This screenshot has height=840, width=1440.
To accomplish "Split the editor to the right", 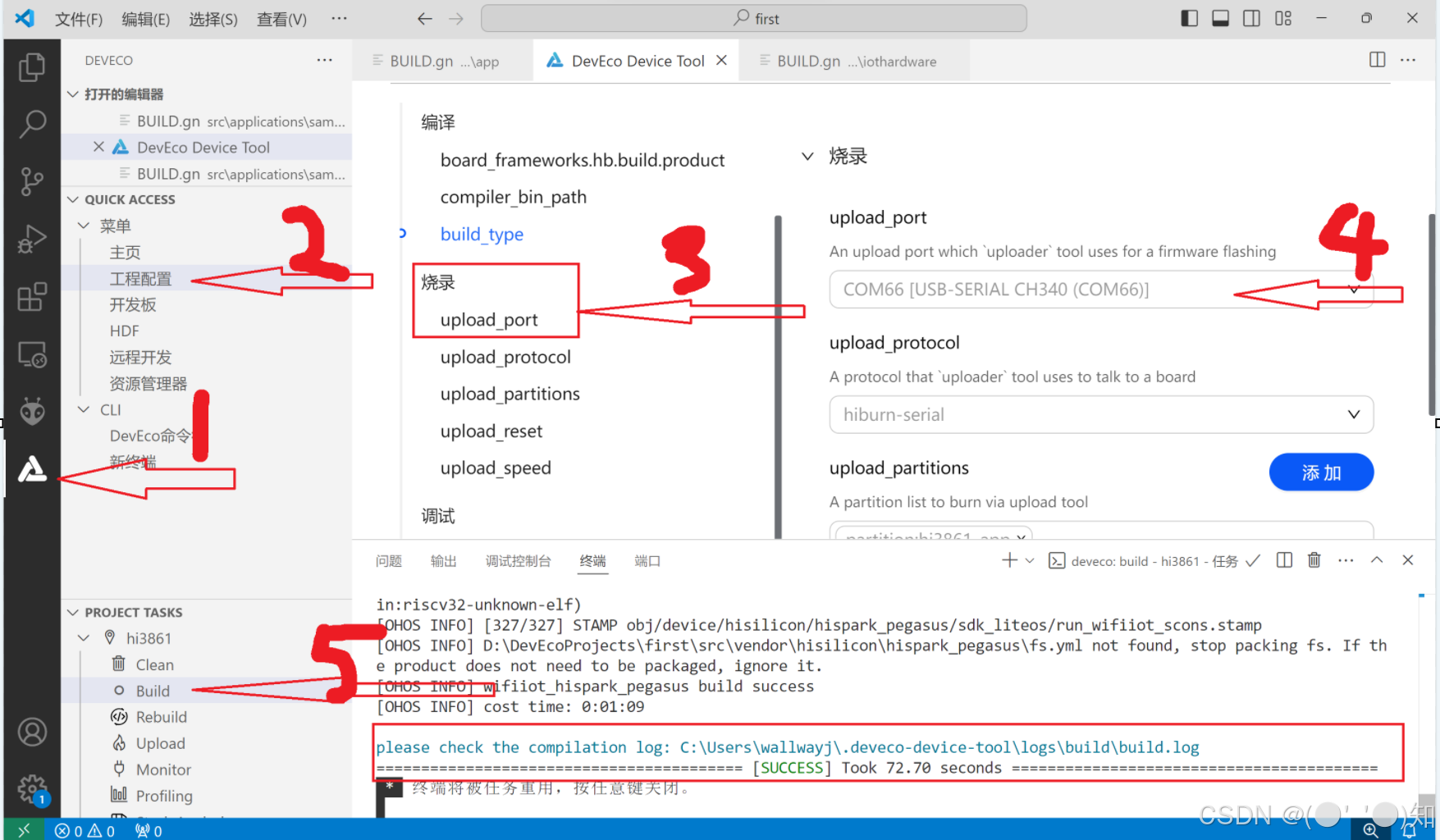I will (1377, 60).
